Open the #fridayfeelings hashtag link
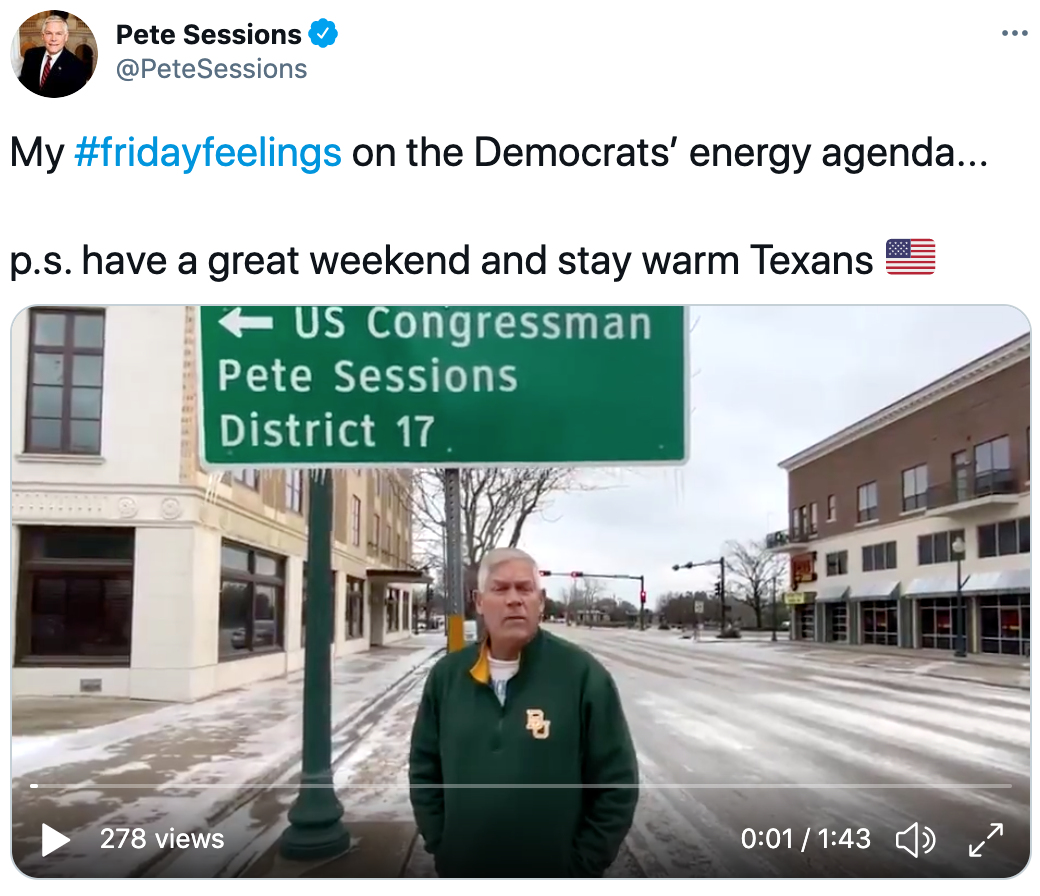1040x896 pixels. [208, 152]
